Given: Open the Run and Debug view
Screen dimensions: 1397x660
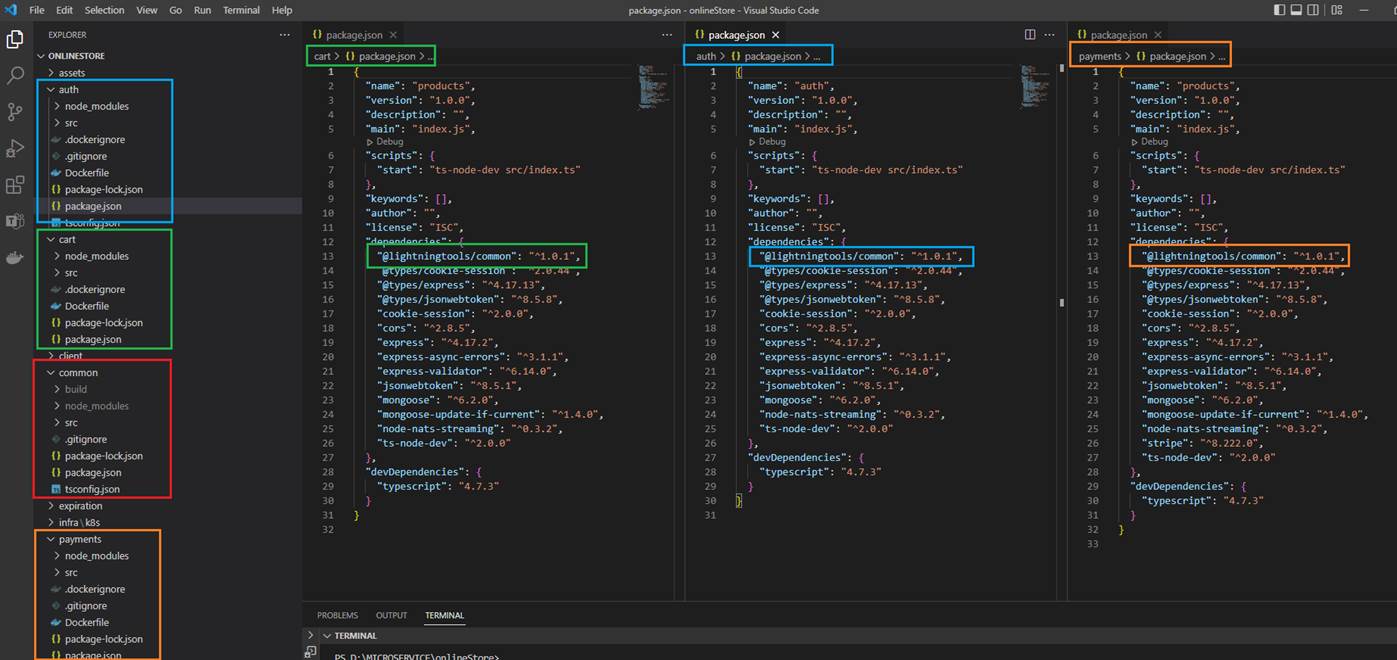Looking at the screenshot, I should coord(15,148).
